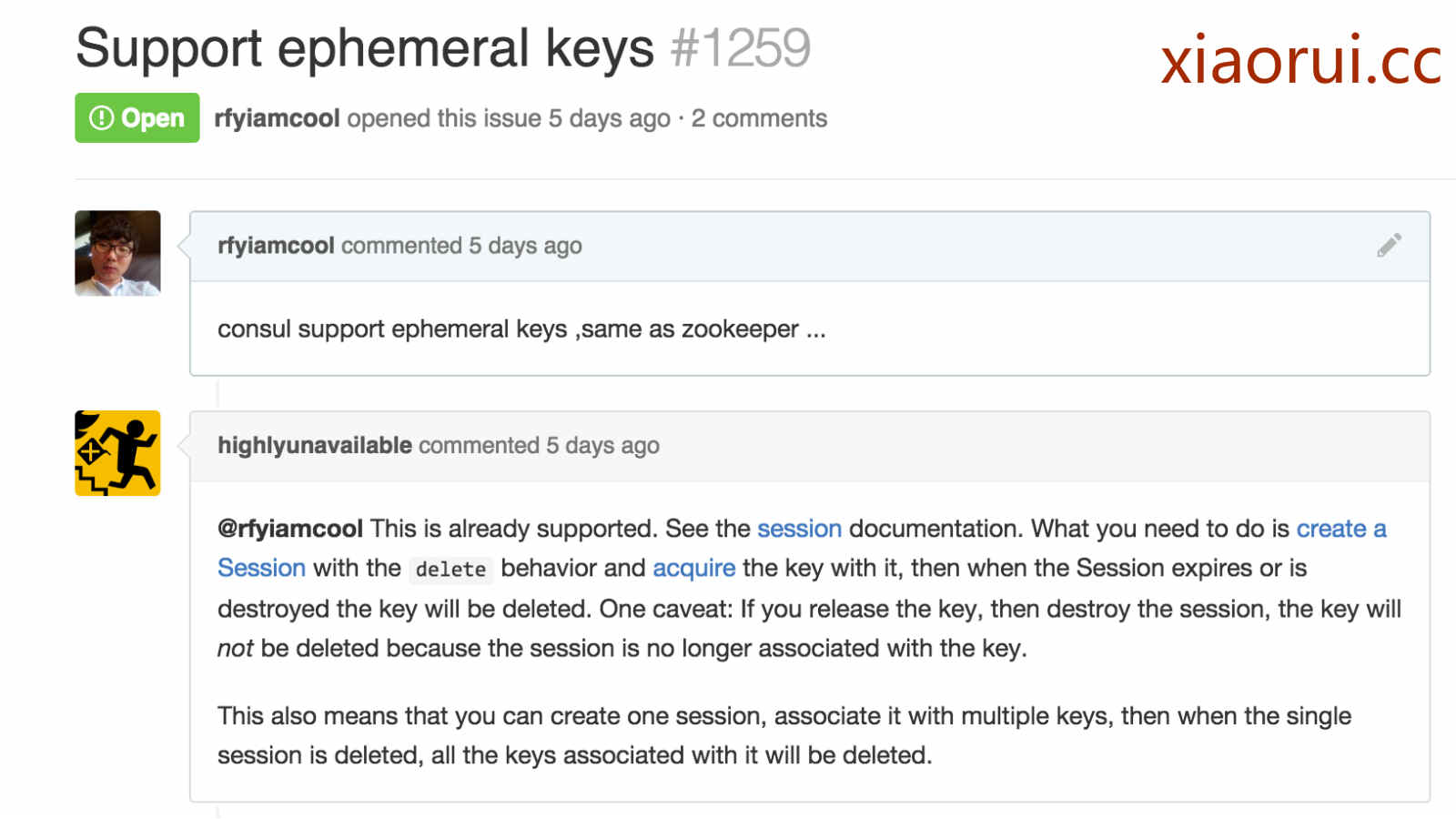Click the "2 comments" count
Viewport: 1456px width, 819px height.
click(x=759, y=118)
